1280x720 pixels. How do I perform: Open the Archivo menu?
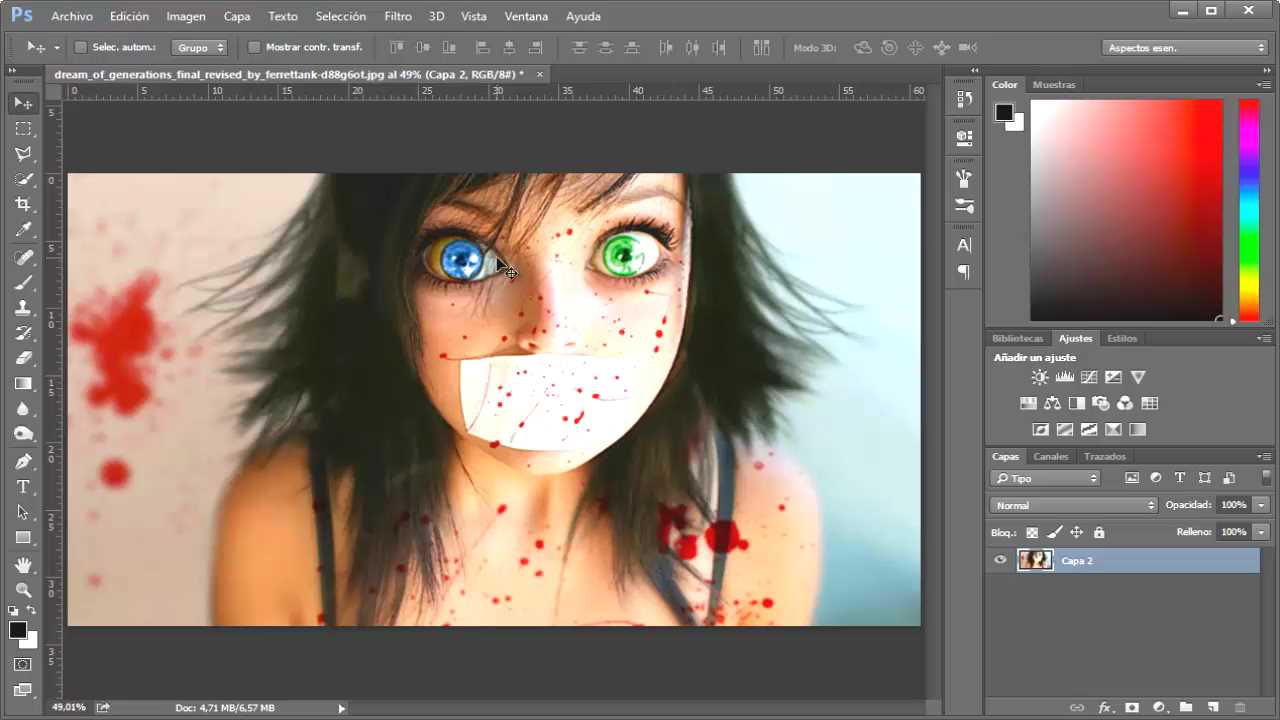(71, 16)
